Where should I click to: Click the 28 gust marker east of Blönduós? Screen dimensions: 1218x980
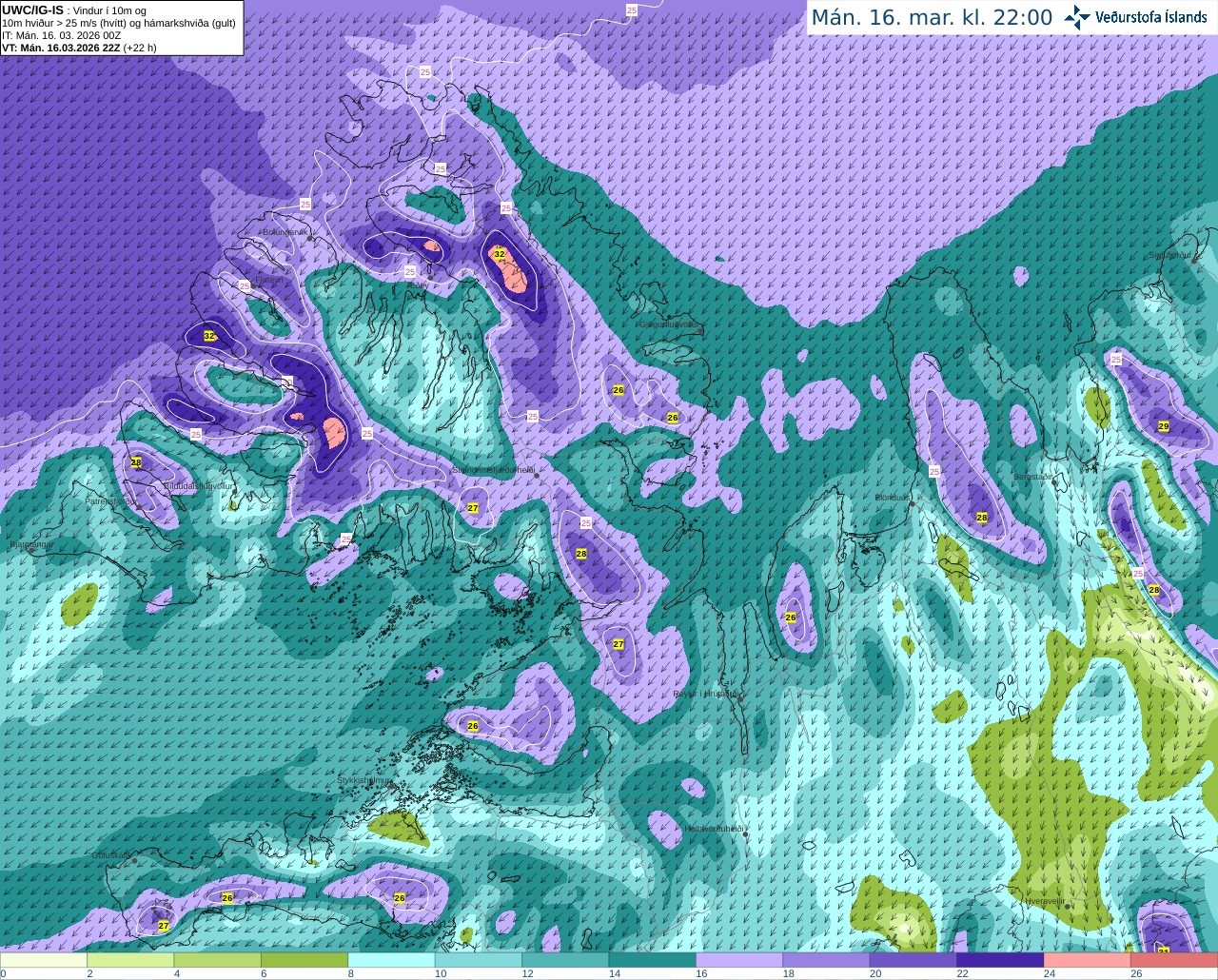coord(982,518)
